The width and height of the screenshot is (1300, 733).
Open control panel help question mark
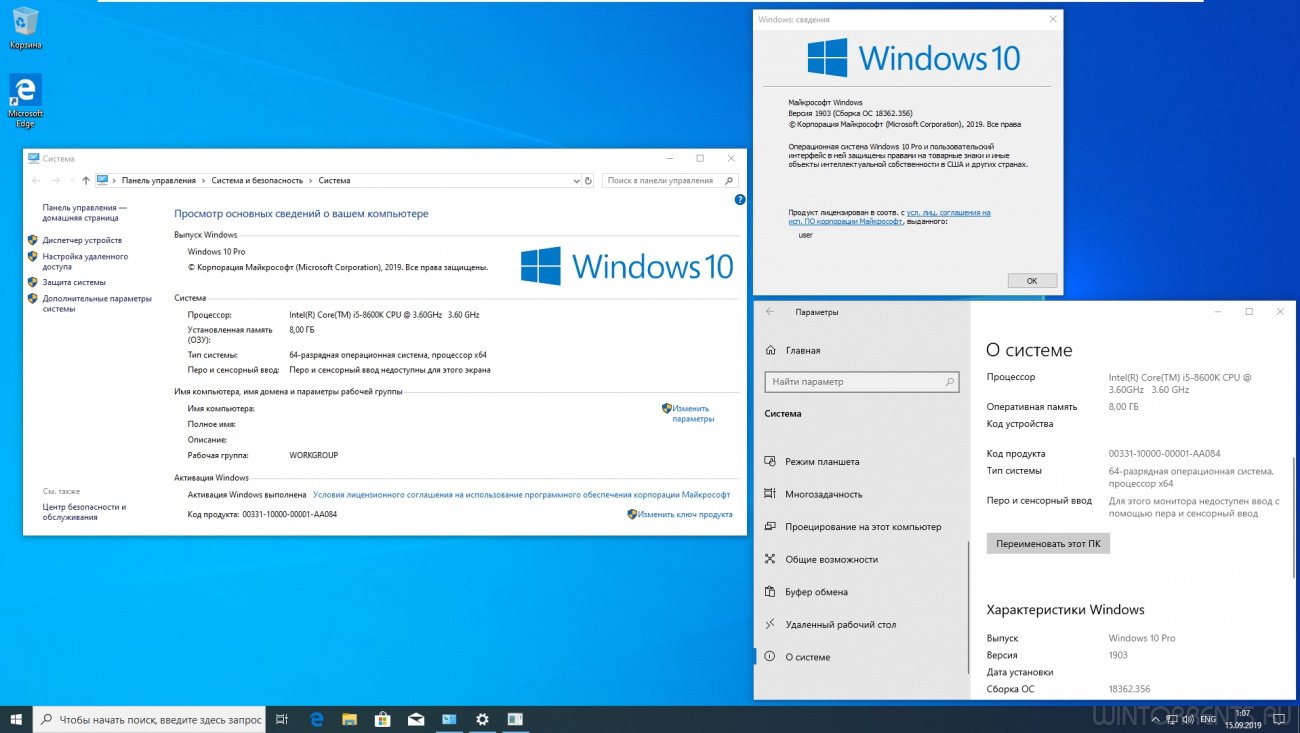[740, 200]
